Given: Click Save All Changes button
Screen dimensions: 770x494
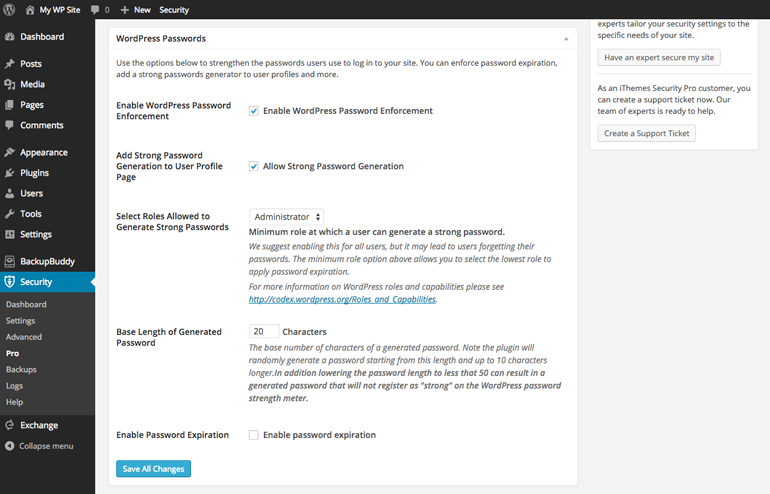Looking at the screenshot, I should point(153,469).
